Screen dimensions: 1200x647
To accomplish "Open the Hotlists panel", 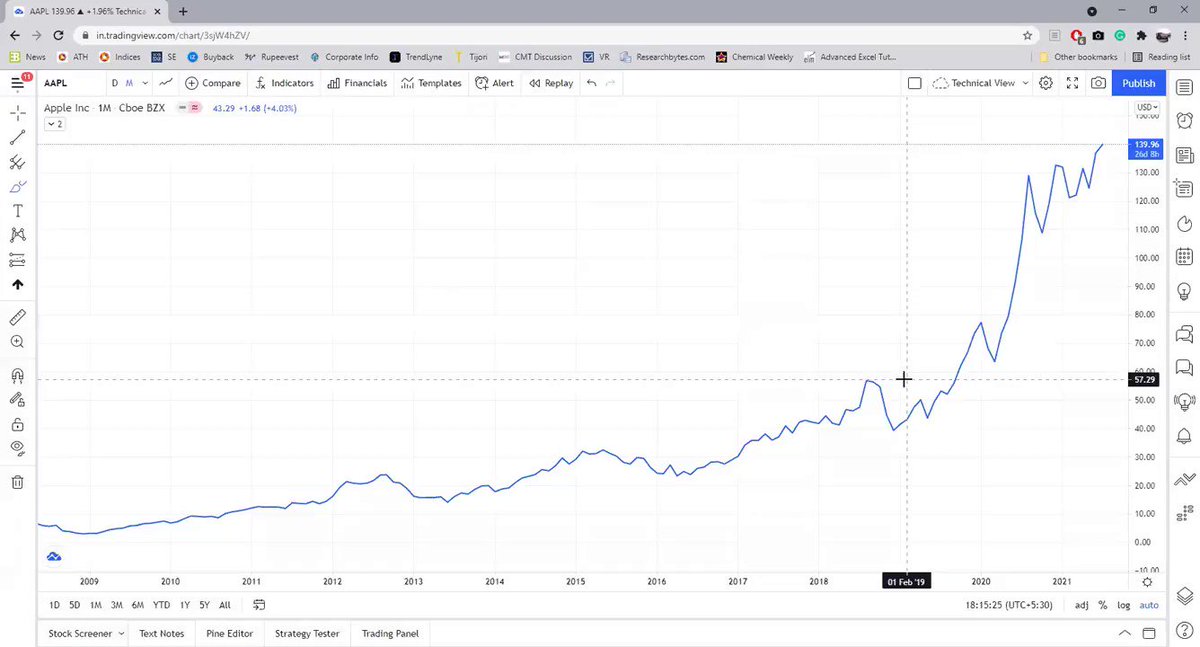I will (x=1185, y=222).
